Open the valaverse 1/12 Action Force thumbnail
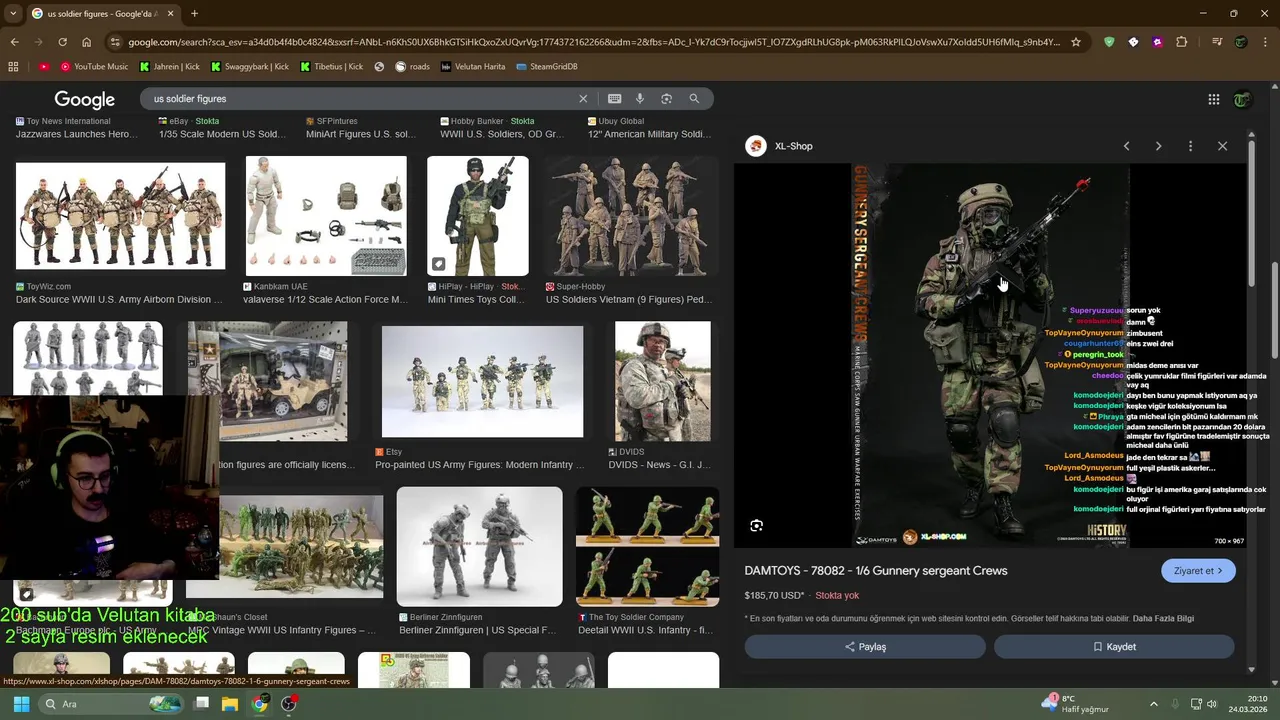Viewport: 1280px width, 720px height. point(326,216)
